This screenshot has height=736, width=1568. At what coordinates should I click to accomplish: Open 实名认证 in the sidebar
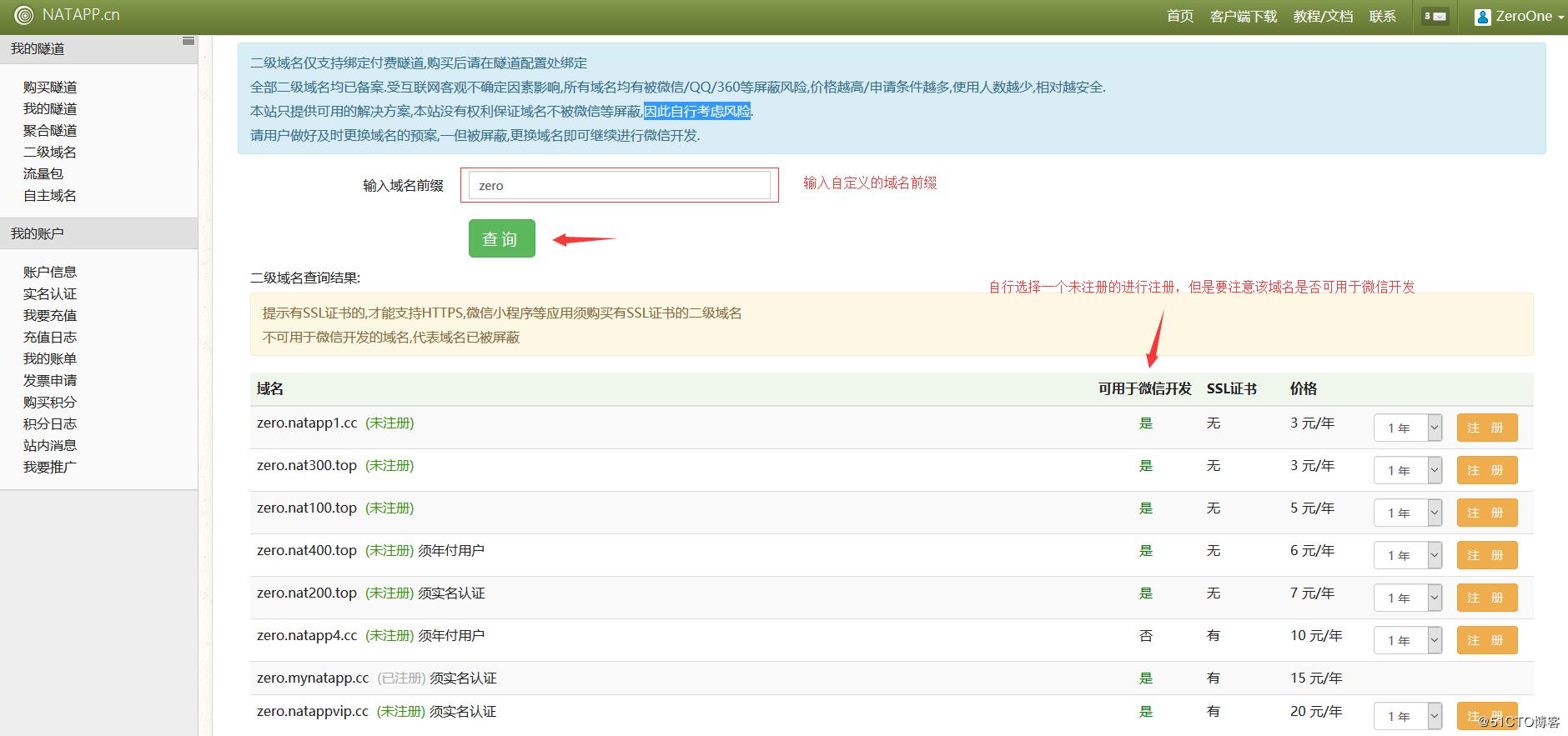click(50, 293)
